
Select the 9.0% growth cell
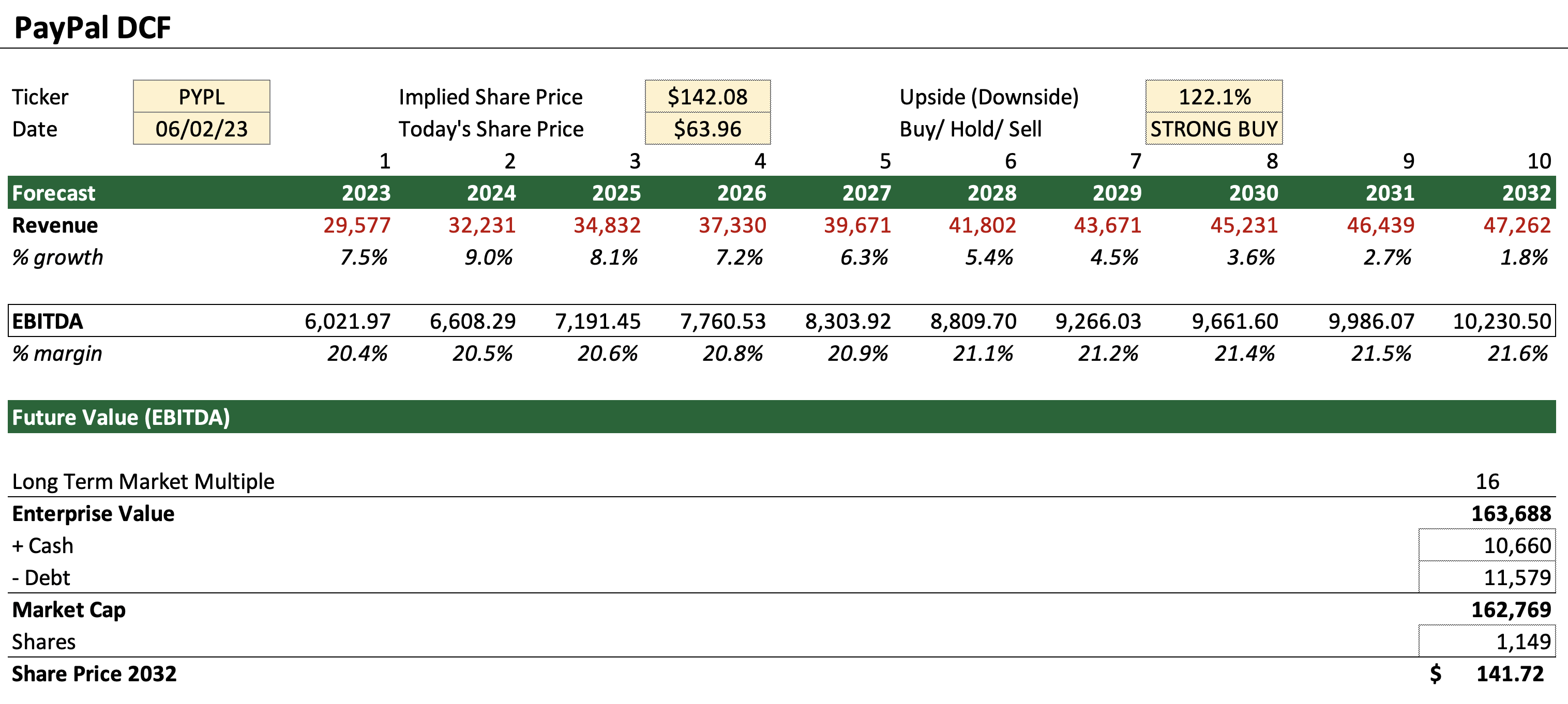point(488,257)
